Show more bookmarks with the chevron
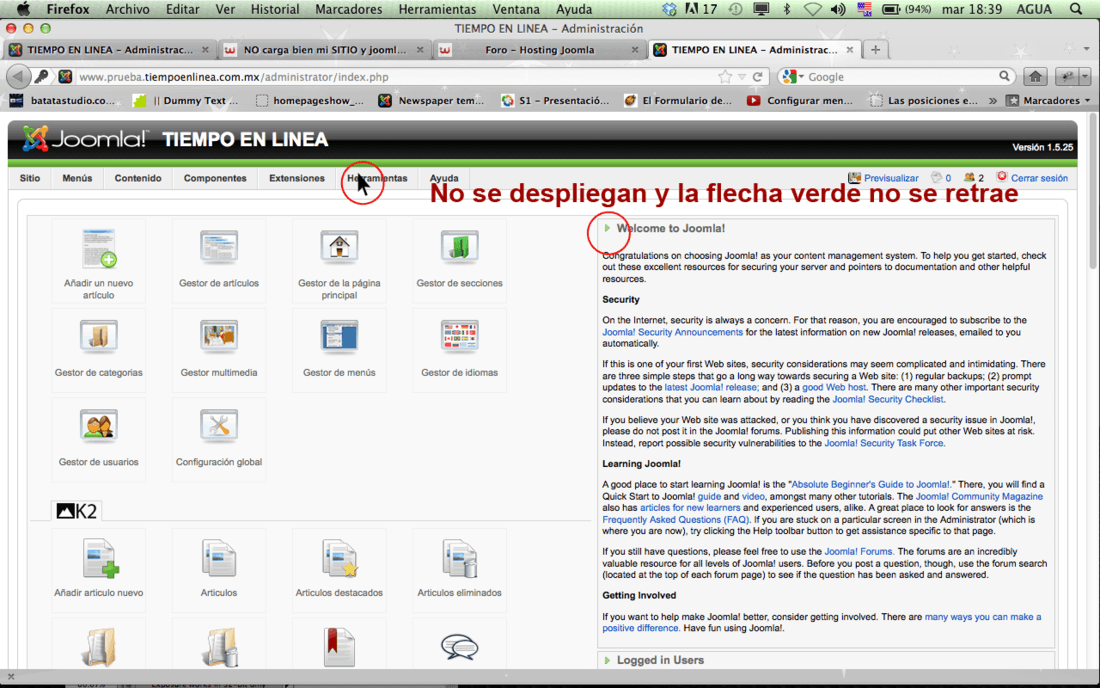Screen dimensions: 1100x688 pos(993,100)
